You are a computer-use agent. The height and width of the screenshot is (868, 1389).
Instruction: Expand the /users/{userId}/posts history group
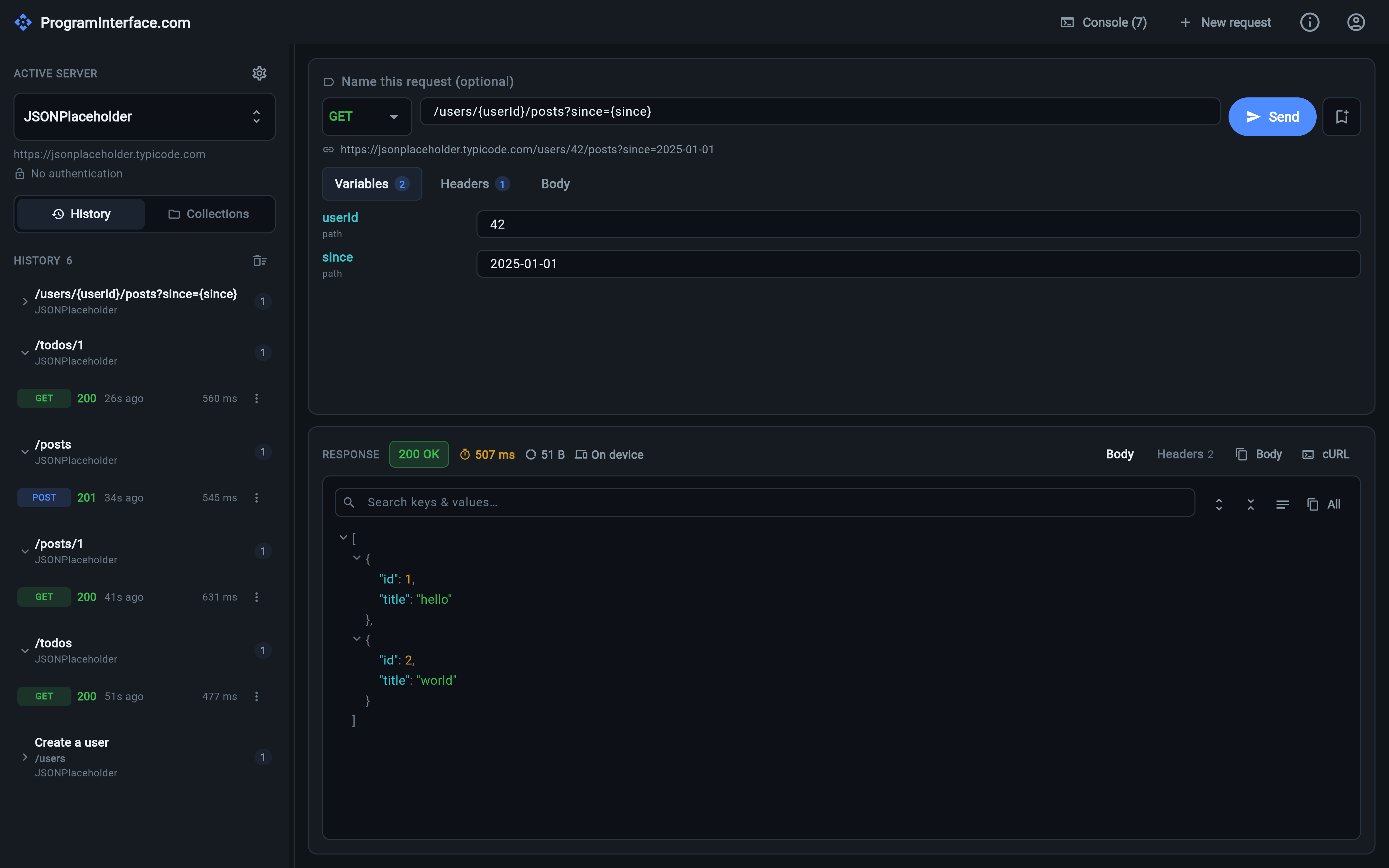tap(25, 302)
